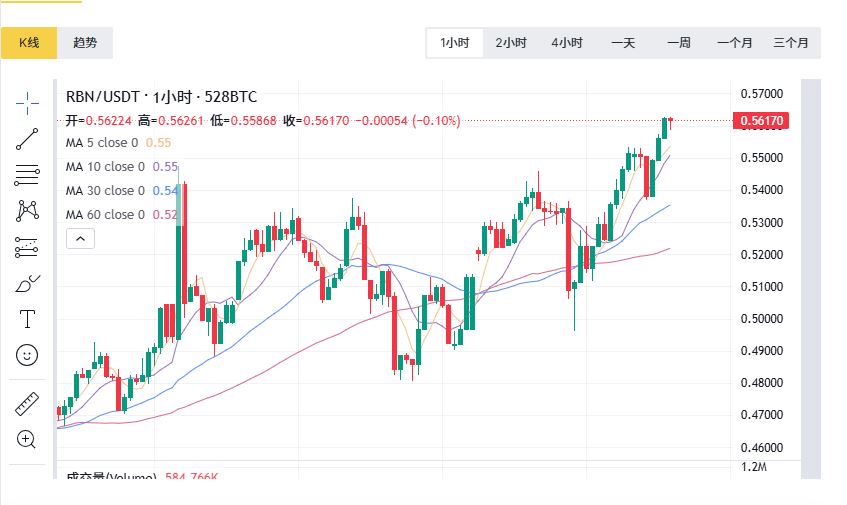
Task: Choose the 一个月 interval button
Action: (735, 43)
